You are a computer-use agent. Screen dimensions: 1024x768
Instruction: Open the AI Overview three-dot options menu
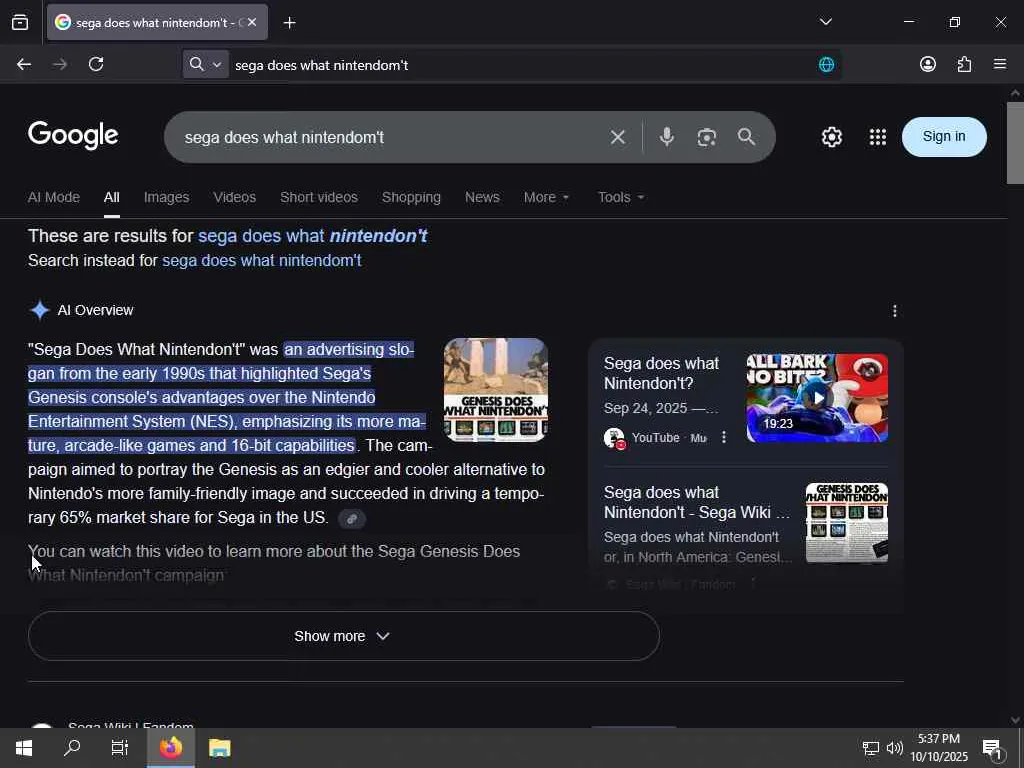coord(895,311)
